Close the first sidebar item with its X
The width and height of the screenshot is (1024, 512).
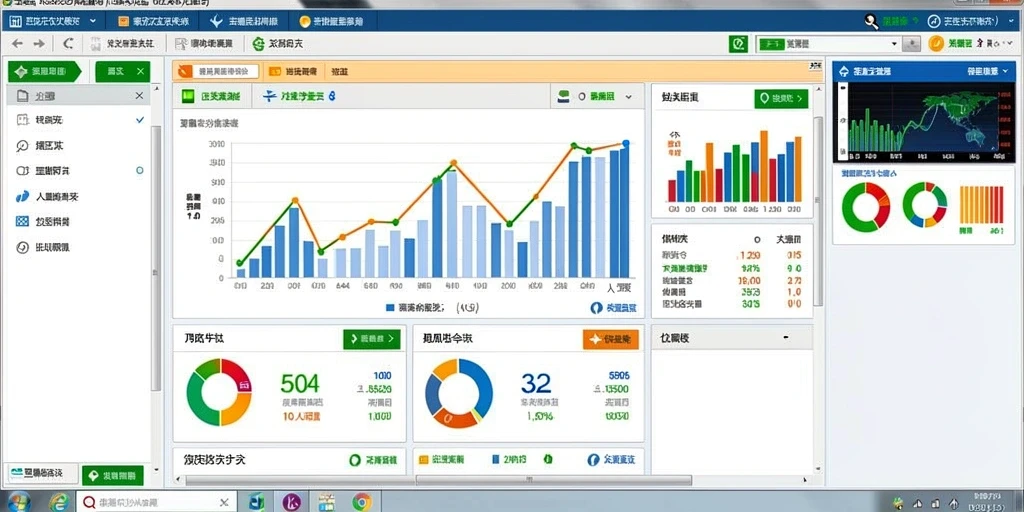point(139,96)
